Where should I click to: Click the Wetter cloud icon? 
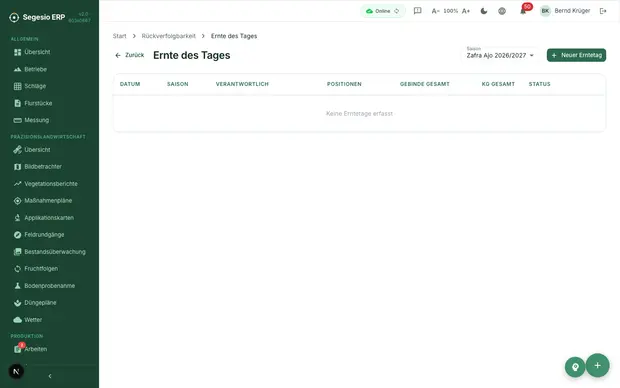[17, 320]
